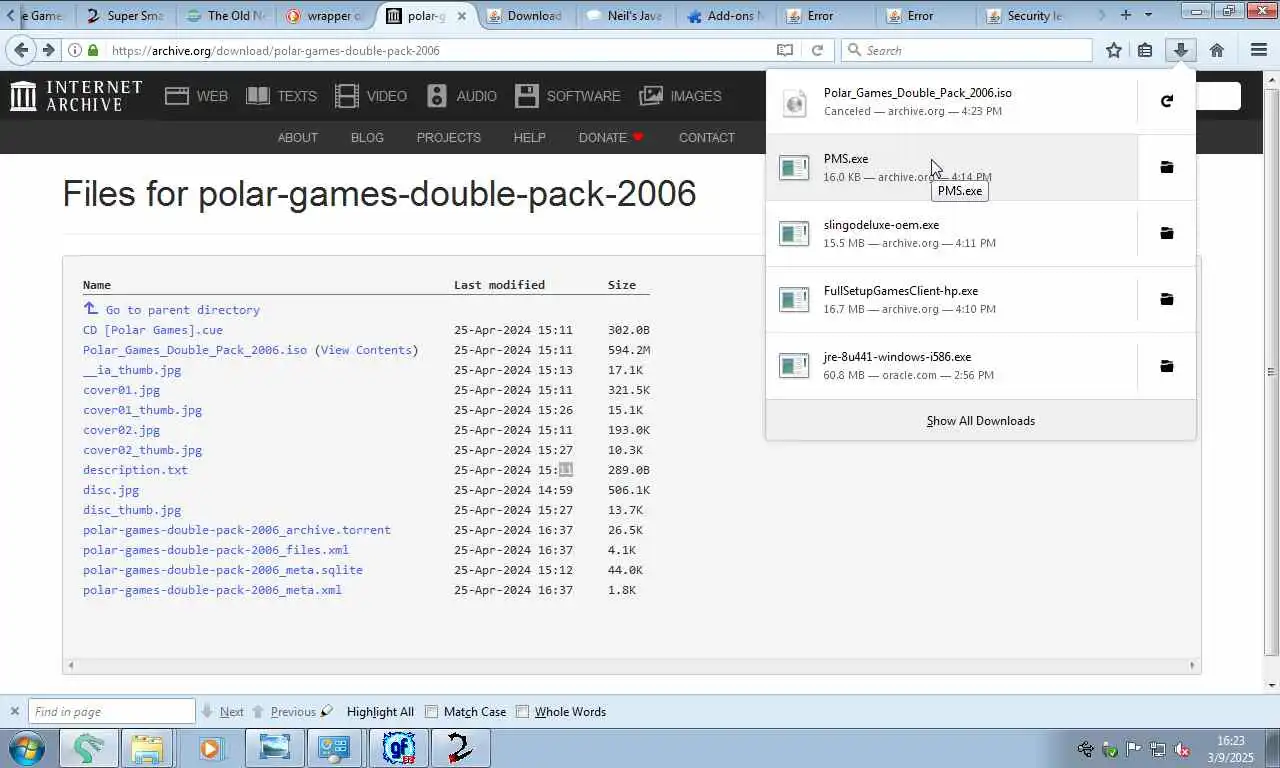This screenshot has height=768, width=1280.
Task: Click the View Contents link
Action: pyautogui.click(x=366, y=350)
